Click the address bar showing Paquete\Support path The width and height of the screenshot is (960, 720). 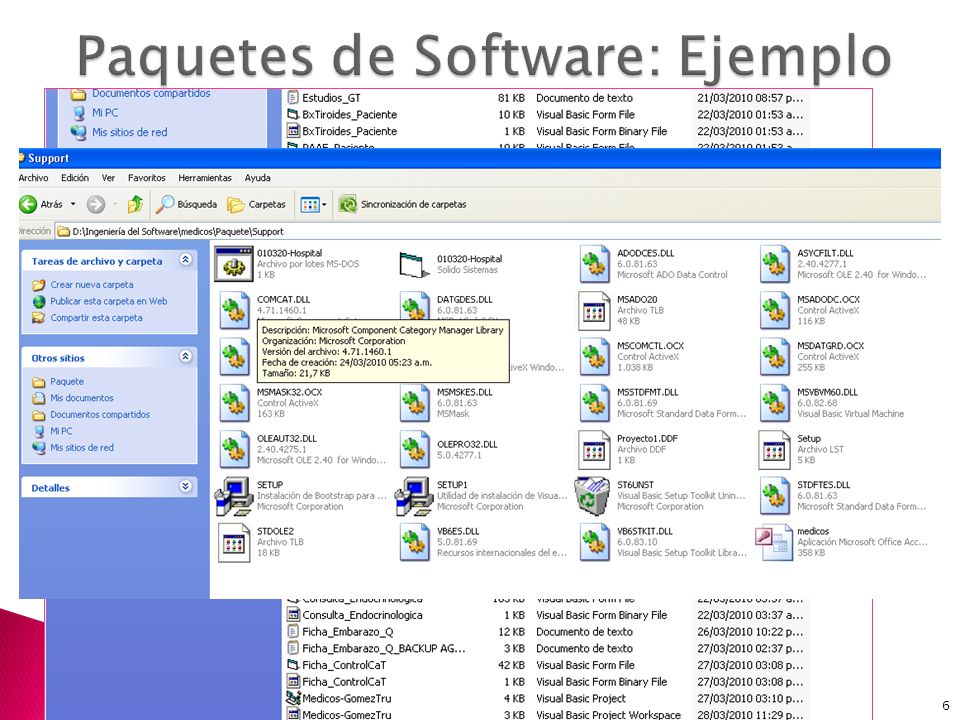(498, 231)
